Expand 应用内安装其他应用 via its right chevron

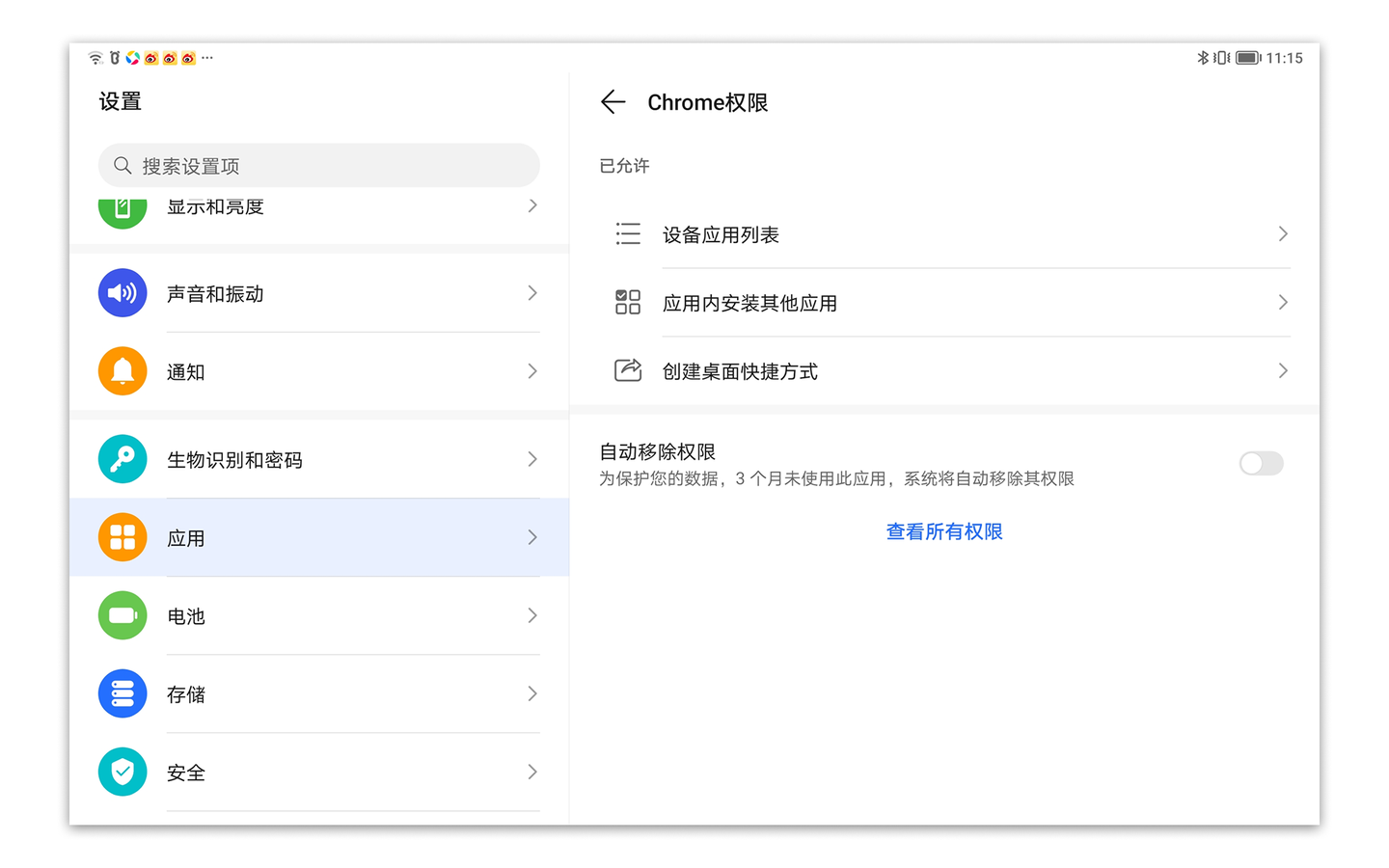coord(1283,303)
